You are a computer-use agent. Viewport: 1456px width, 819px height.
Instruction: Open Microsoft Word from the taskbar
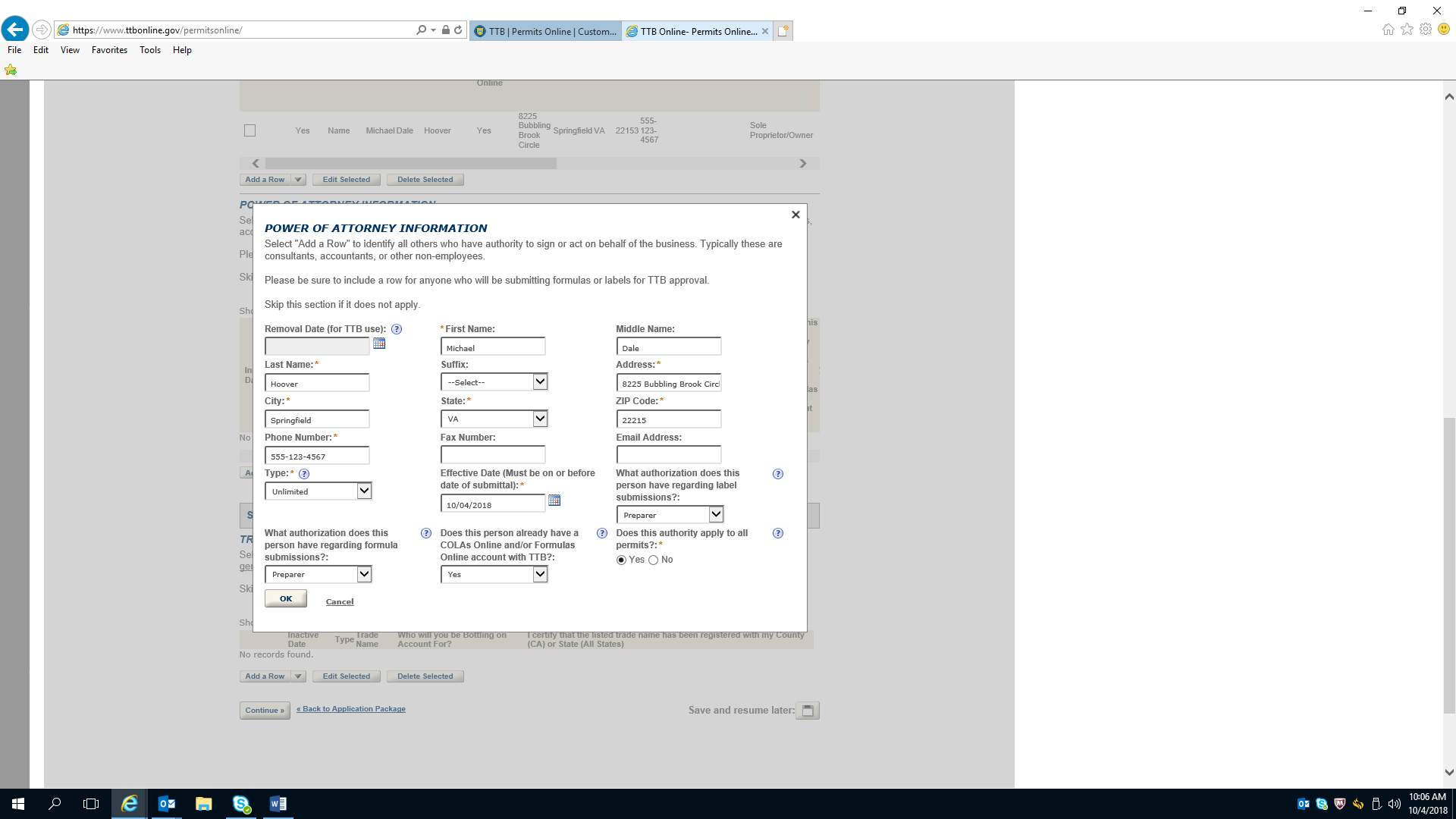[278, 804]
